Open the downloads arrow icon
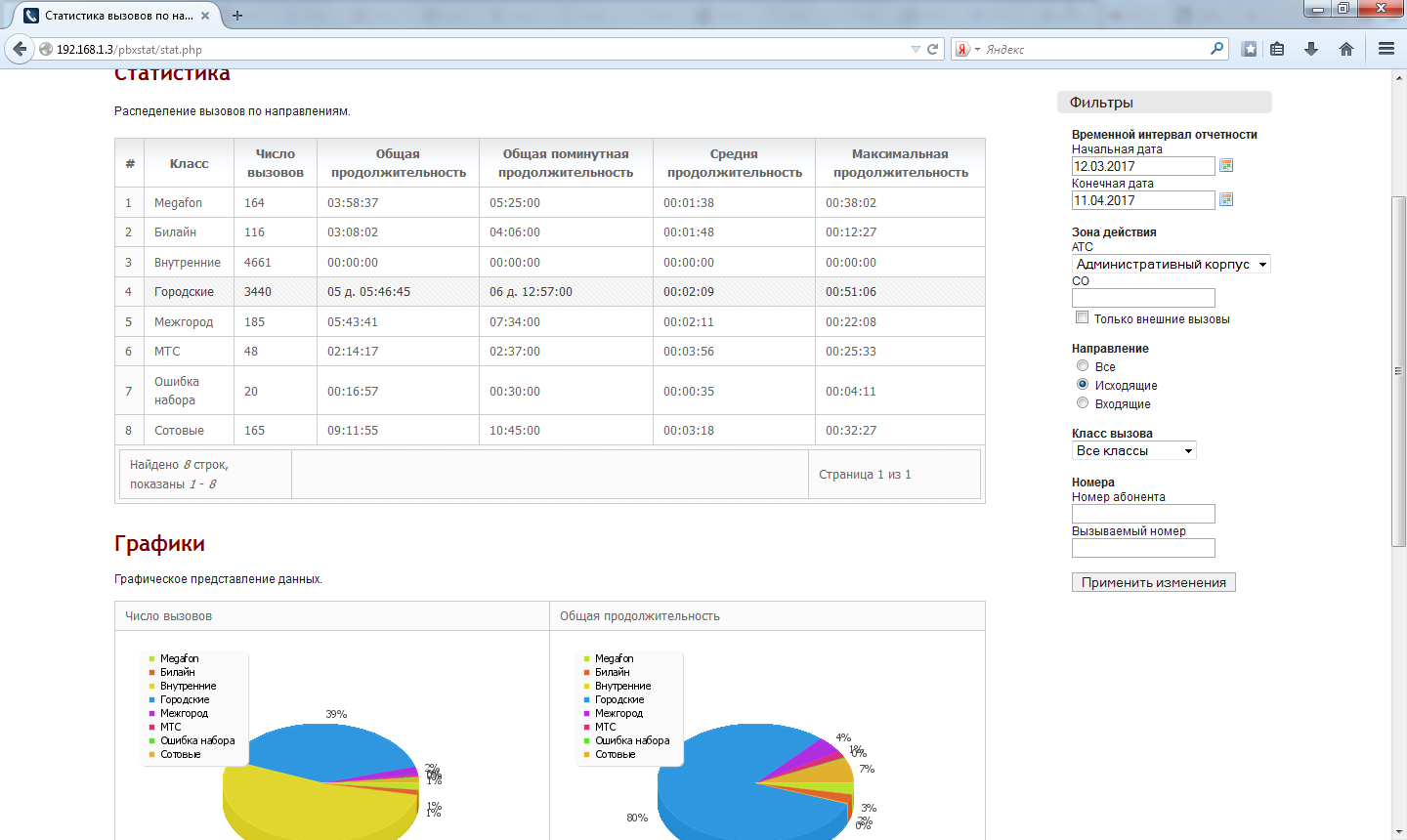 pyautogui.click(x=1311, y=49)
